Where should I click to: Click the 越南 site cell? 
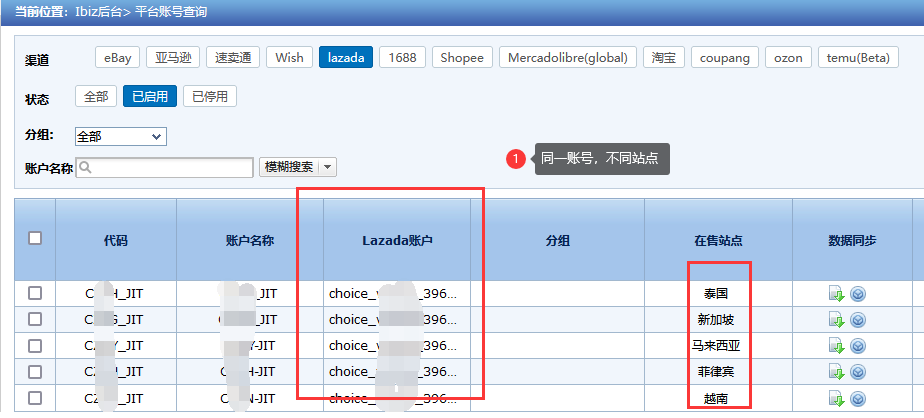(716, 399)
